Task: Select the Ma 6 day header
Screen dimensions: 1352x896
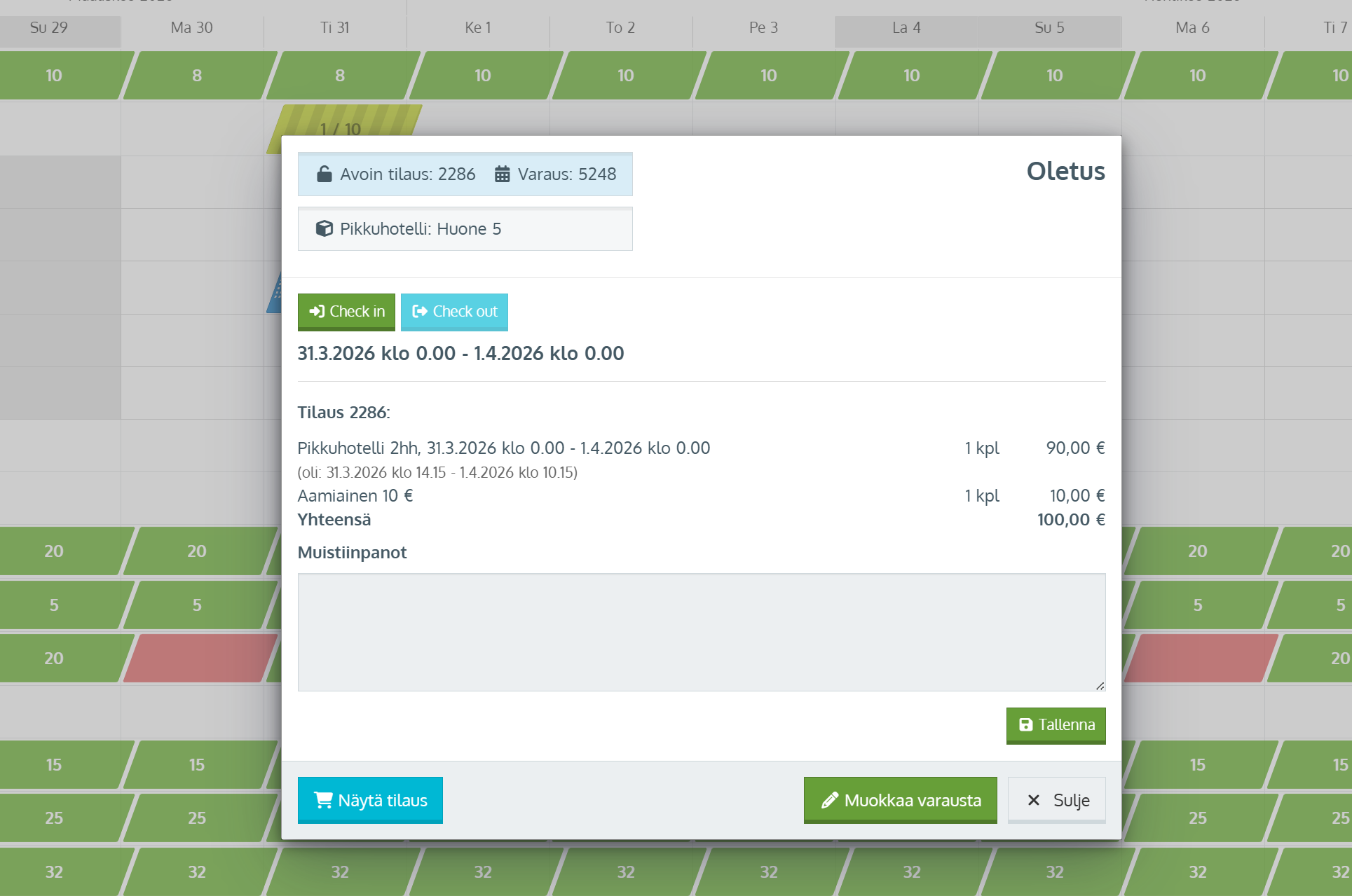Action: (x=1193, y=27)
